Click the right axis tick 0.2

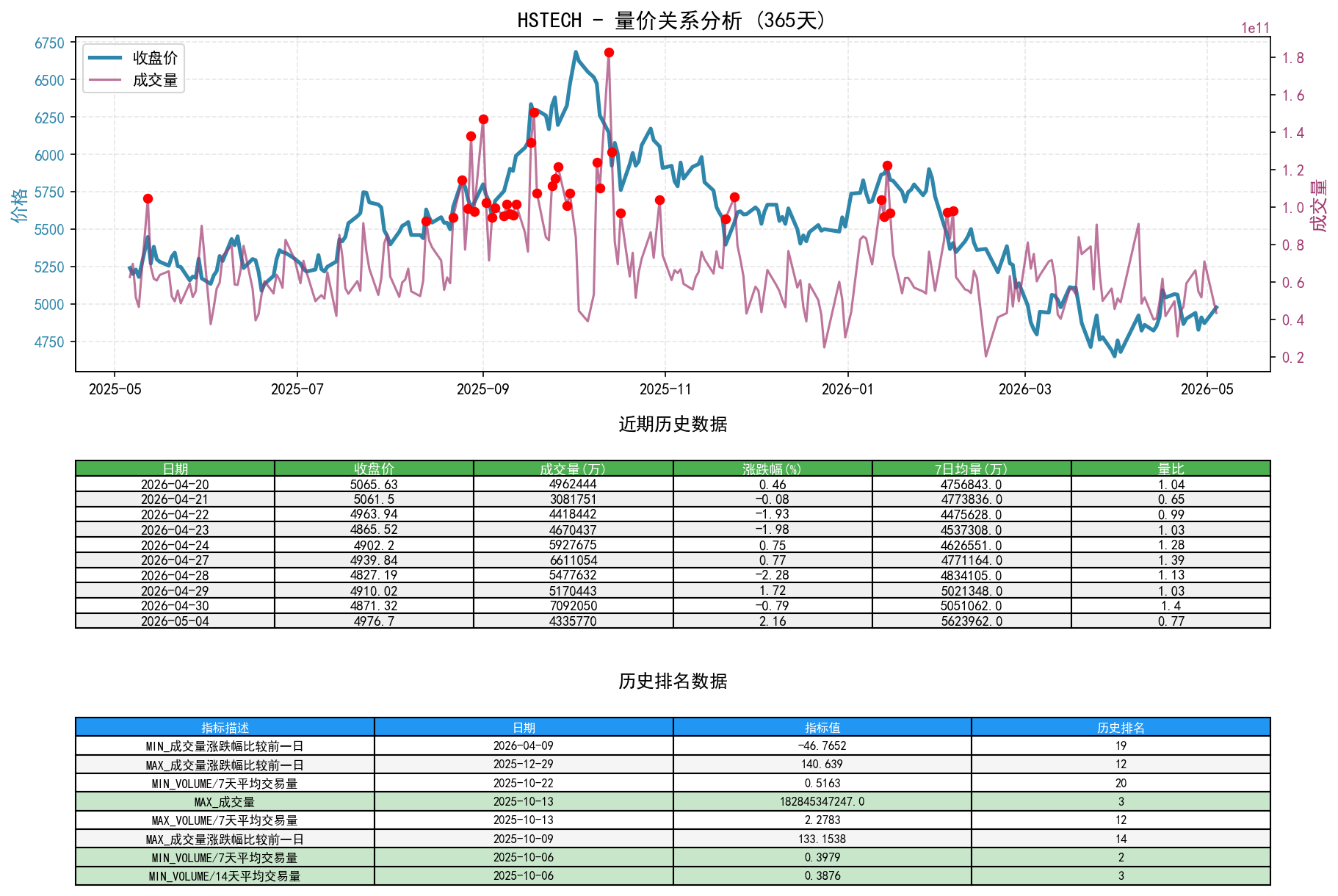point(1293,358)
